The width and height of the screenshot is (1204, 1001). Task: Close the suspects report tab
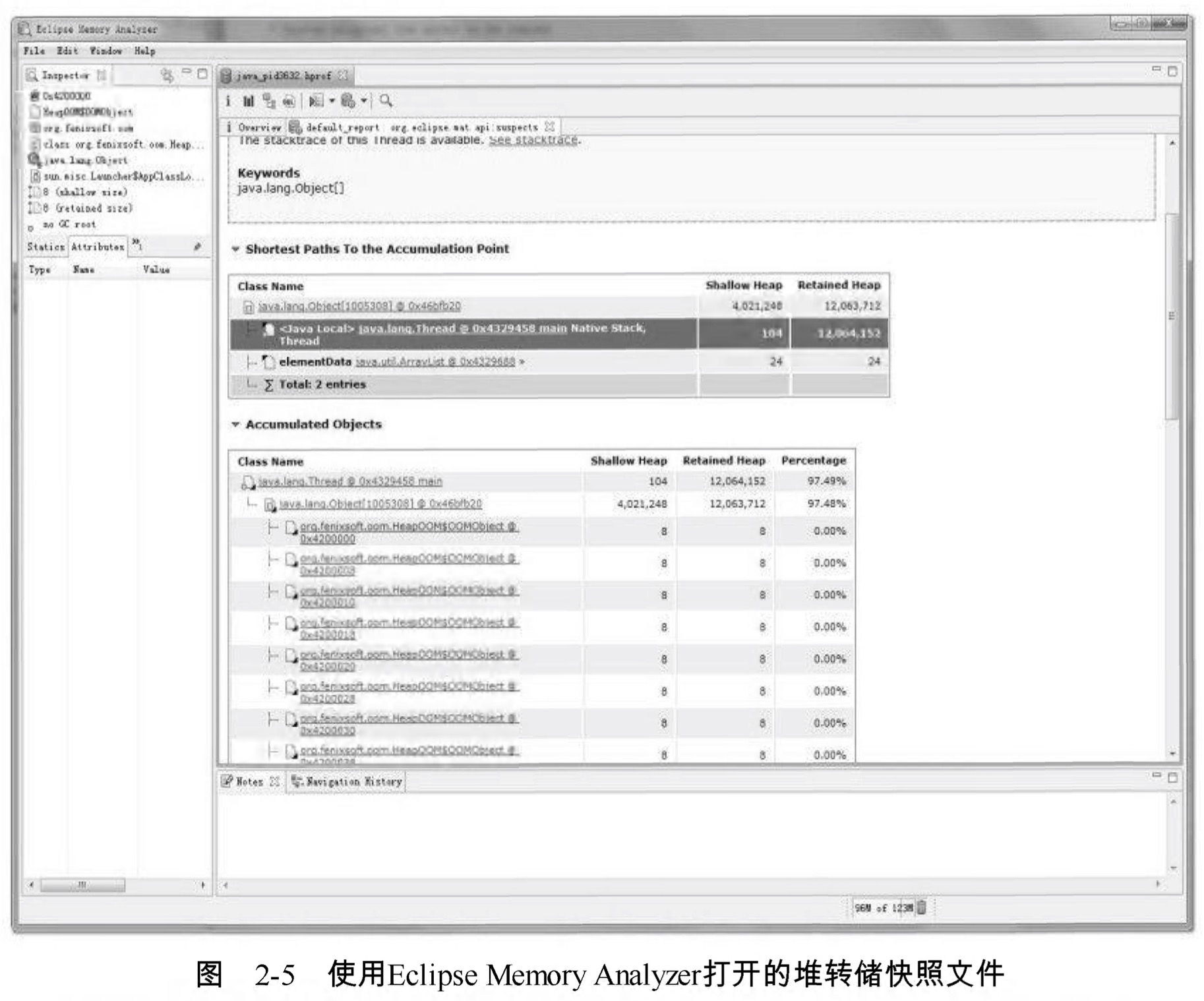coord(549,127)
